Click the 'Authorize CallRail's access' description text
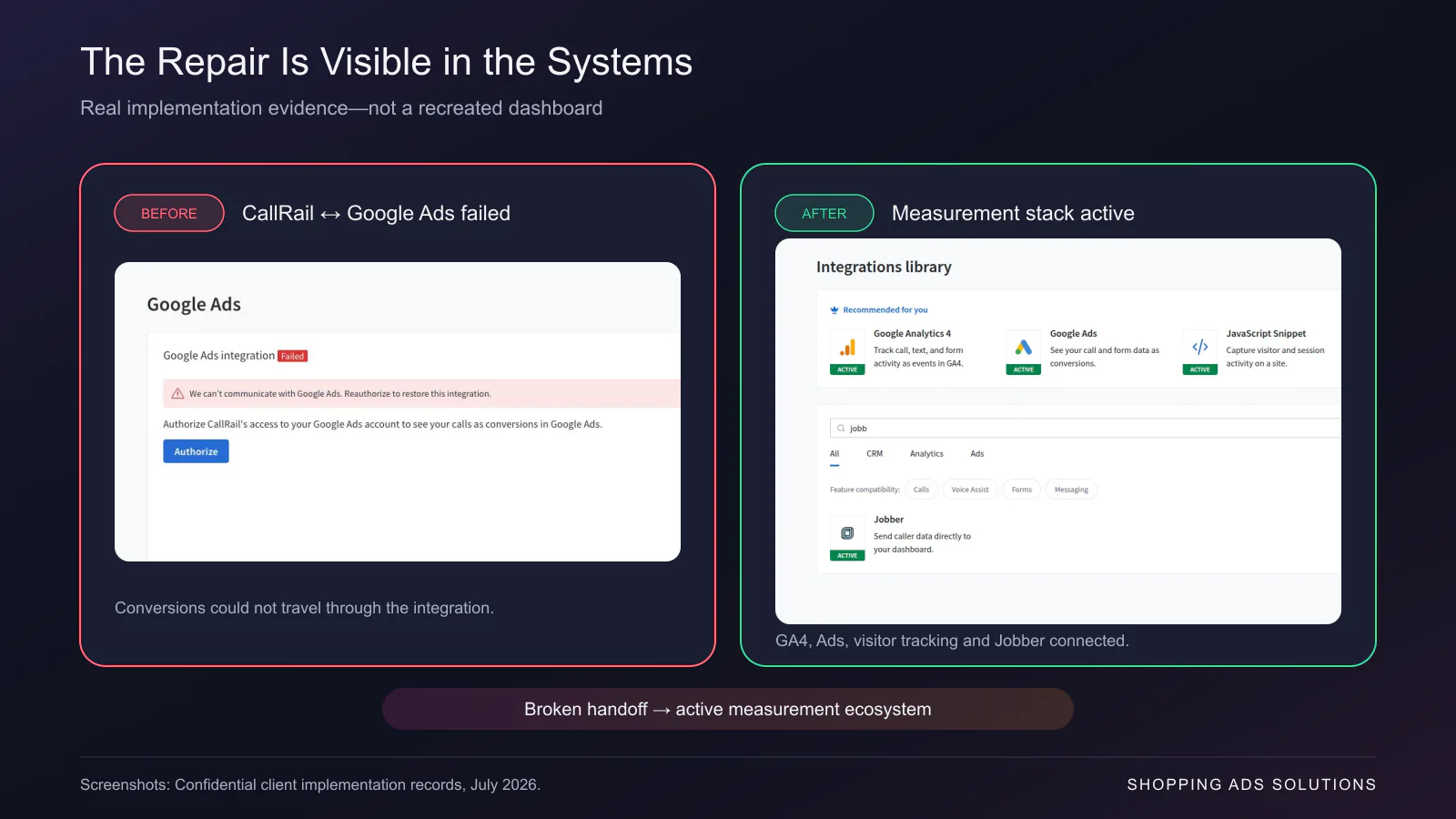Screen dimensions: 1456x819 pyautogui.click(x=382, y=424)
